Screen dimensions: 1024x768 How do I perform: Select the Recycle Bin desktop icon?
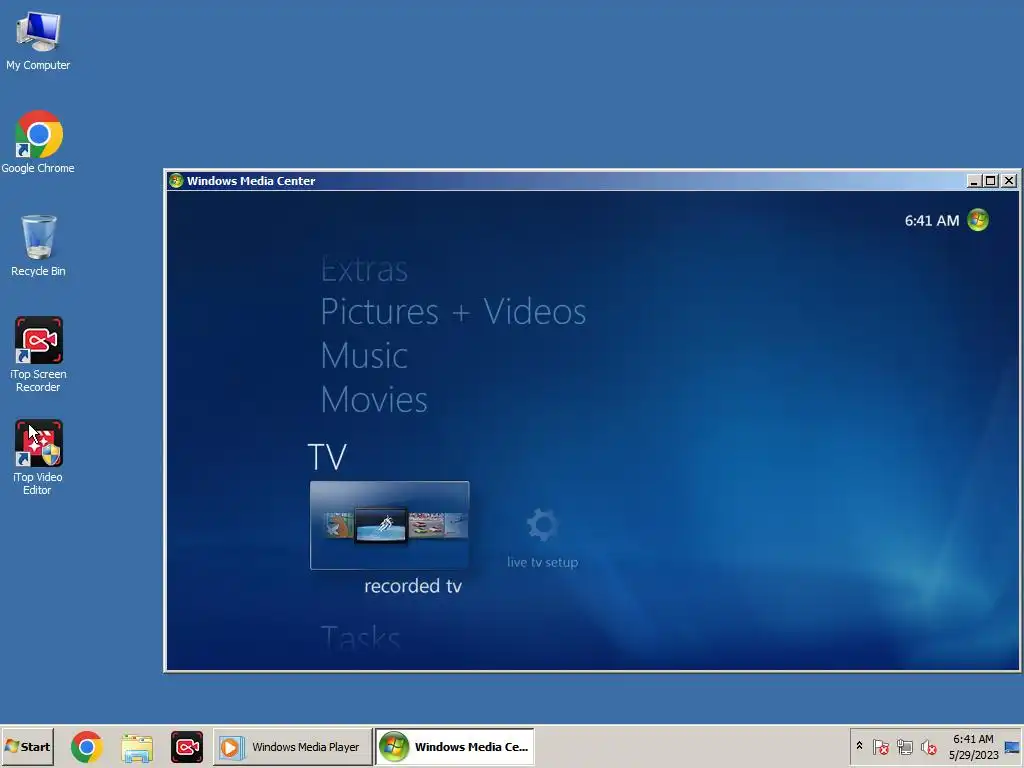pos(39,246)
